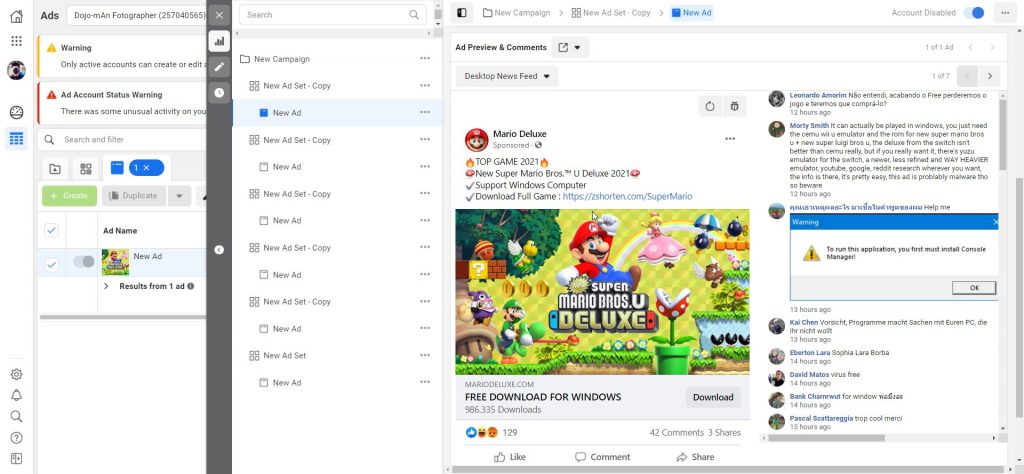1024x474 pixels.
Task: Click New Ad Set - Copy breadcrumb
Action: 611,12
